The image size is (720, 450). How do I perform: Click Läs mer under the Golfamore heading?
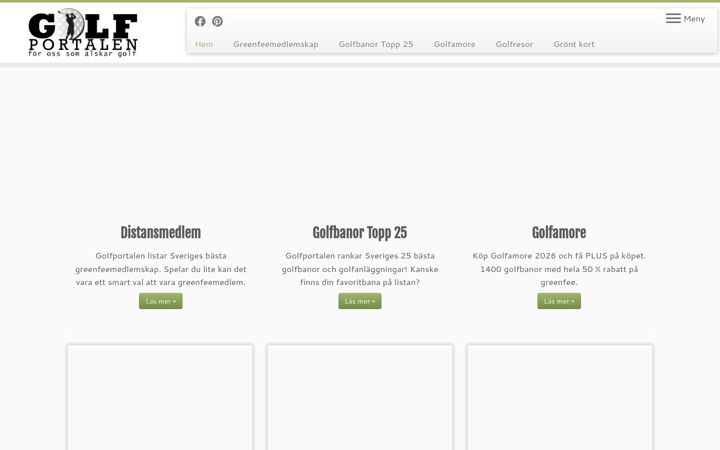(x=559, y=301)
